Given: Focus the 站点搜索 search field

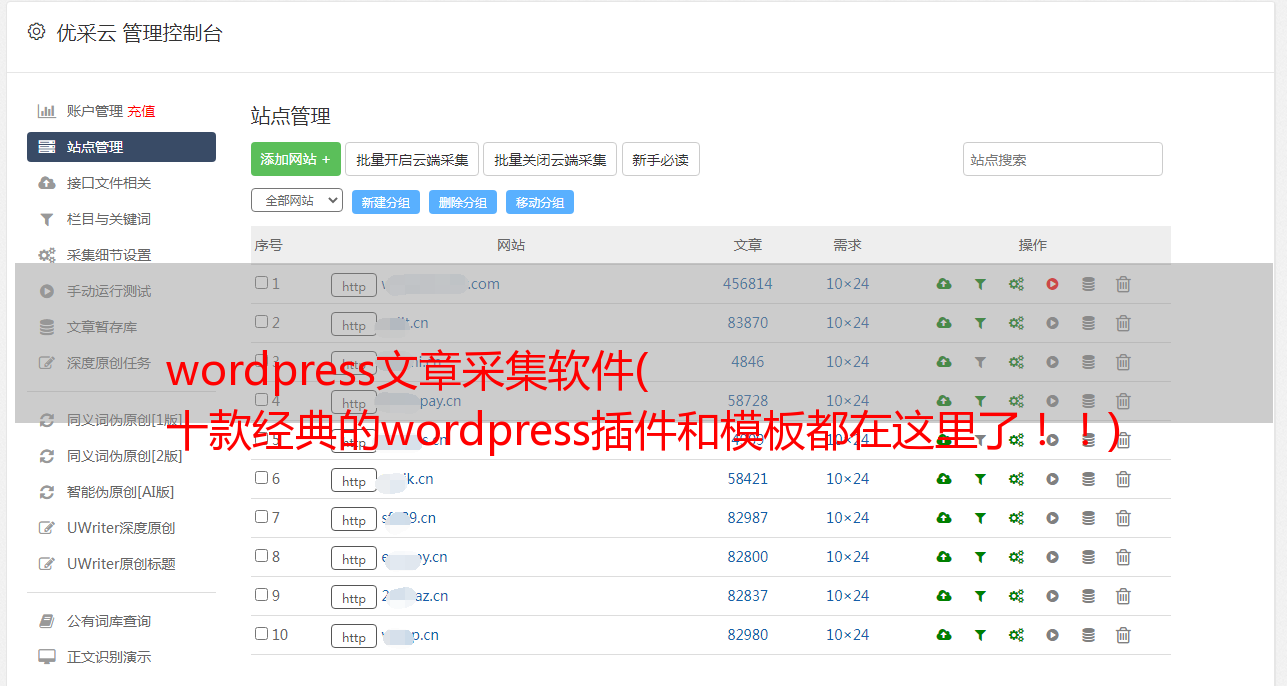Looking at the screenshot, I should [x=1063, y=159].
